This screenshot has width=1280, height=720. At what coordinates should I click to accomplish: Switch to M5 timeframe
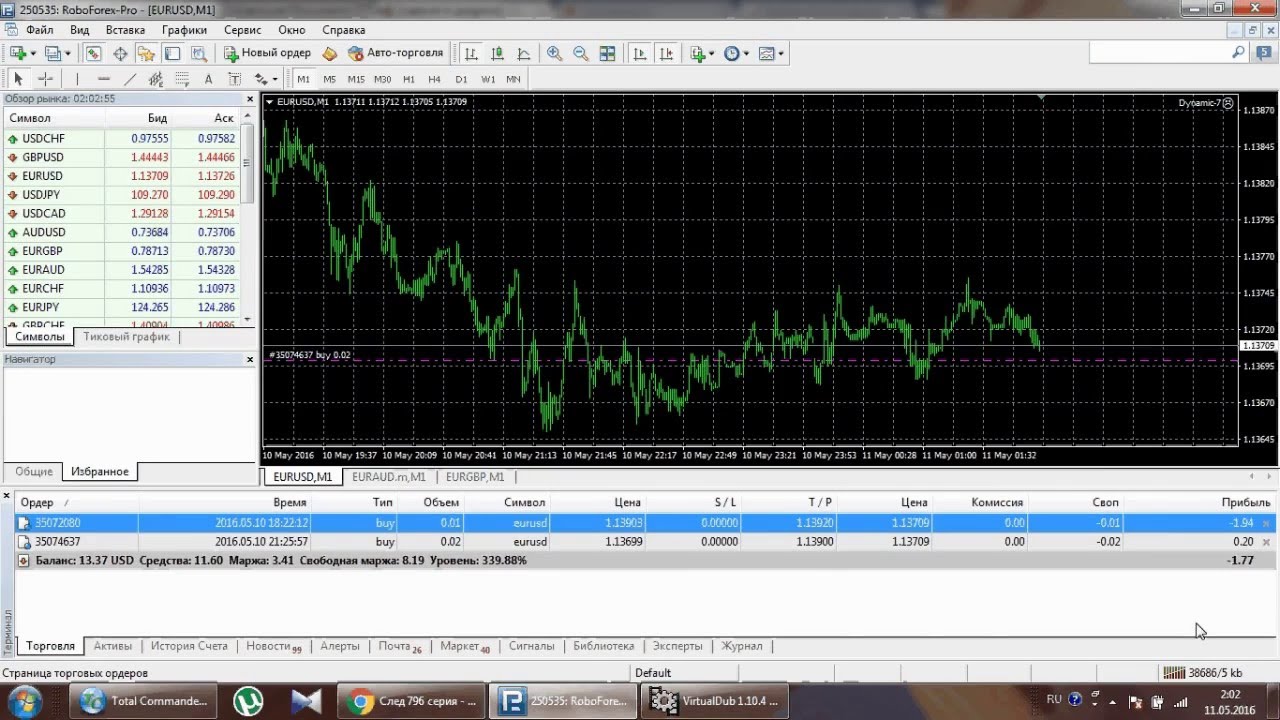[330, 79]
